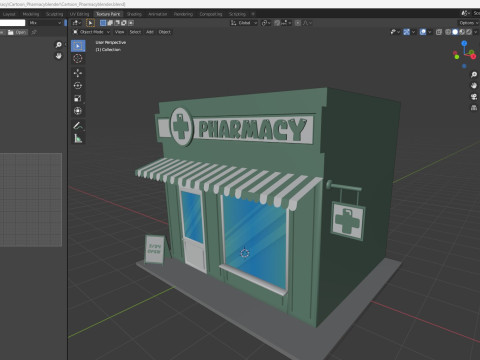Switch between perspective and orthographic view via the grid icon
The width and height of the screenshot is (480, 360).
click(x=474, y=108)
